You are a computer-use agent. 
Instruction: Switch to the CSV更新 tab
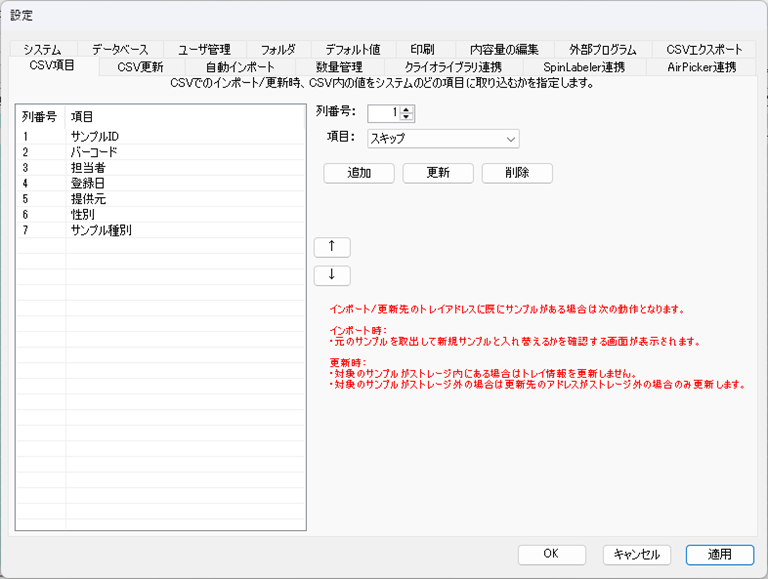point(140,67)
